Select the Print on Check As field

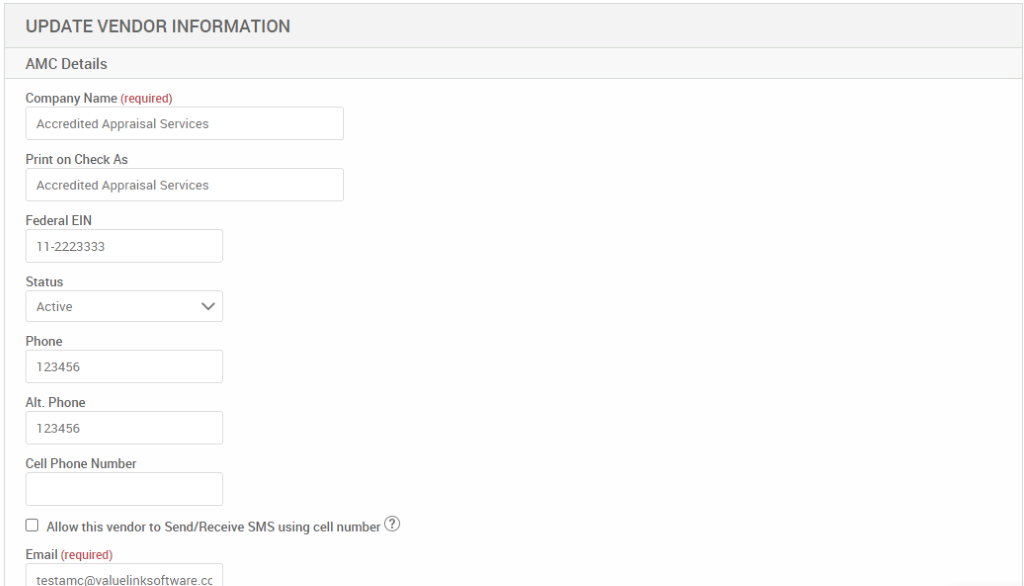[x=184, y=184]
